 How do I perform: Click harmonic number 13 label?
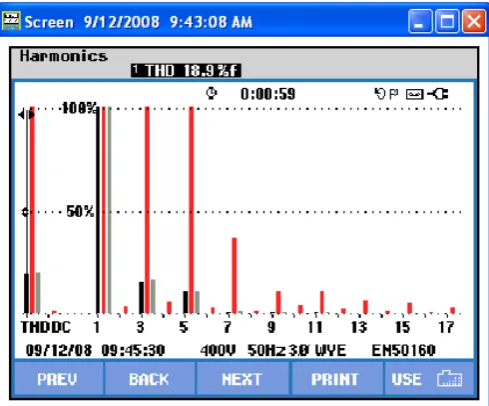[x=359, y=327]
